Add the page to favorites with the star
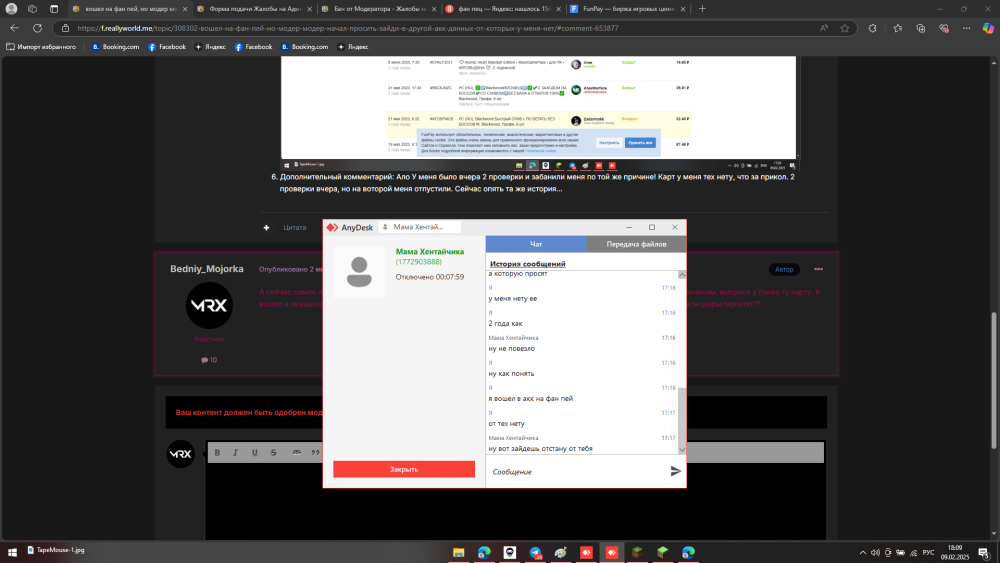Screen dimensions: 1000x563 [x=845, y=28]
